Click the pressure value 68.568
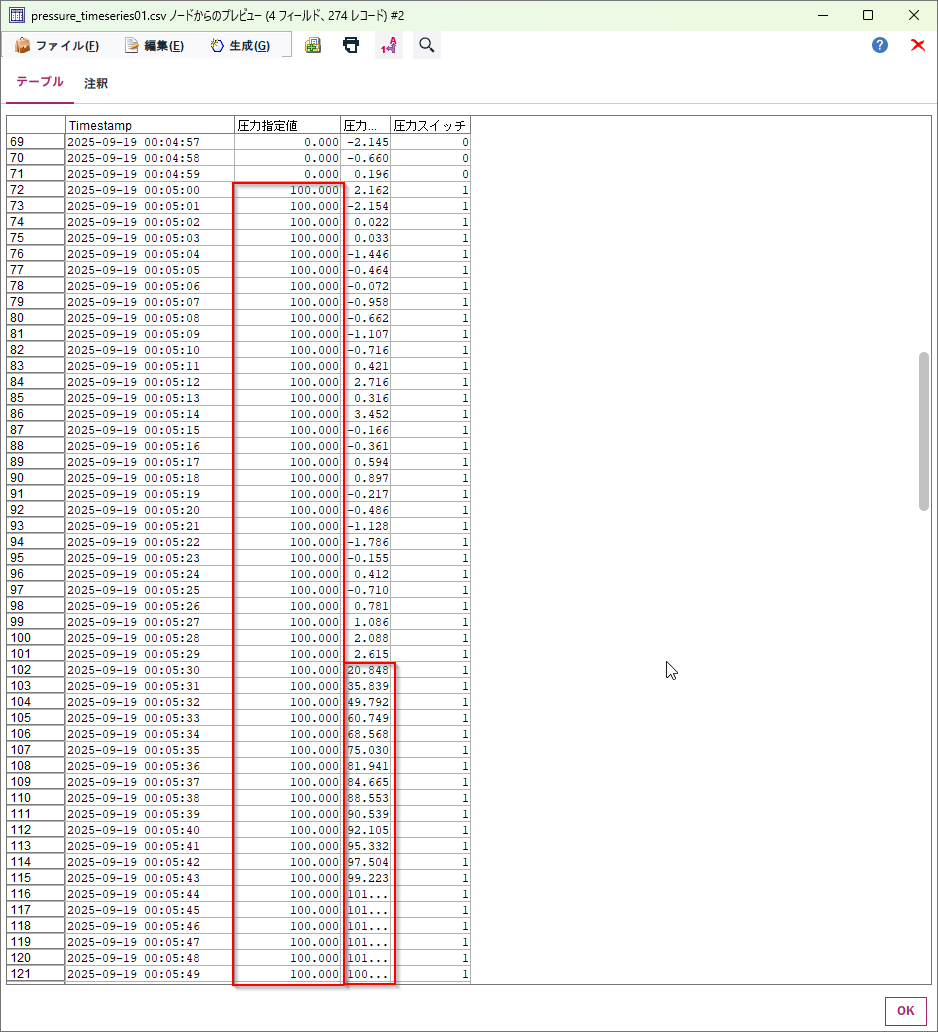The image size is (938, 1032). 368,734
